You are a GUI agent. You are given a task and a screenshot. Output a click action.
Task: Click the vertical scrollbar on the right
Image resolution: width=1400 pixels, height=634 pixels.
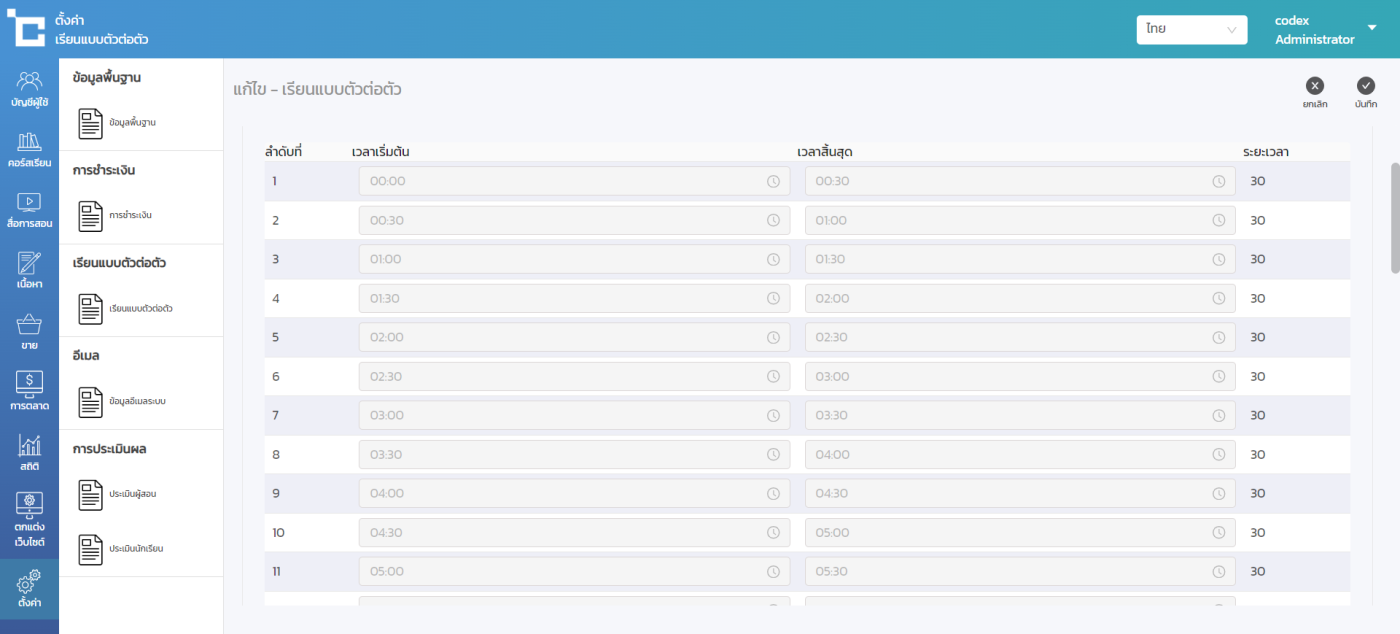(1395, 216)
